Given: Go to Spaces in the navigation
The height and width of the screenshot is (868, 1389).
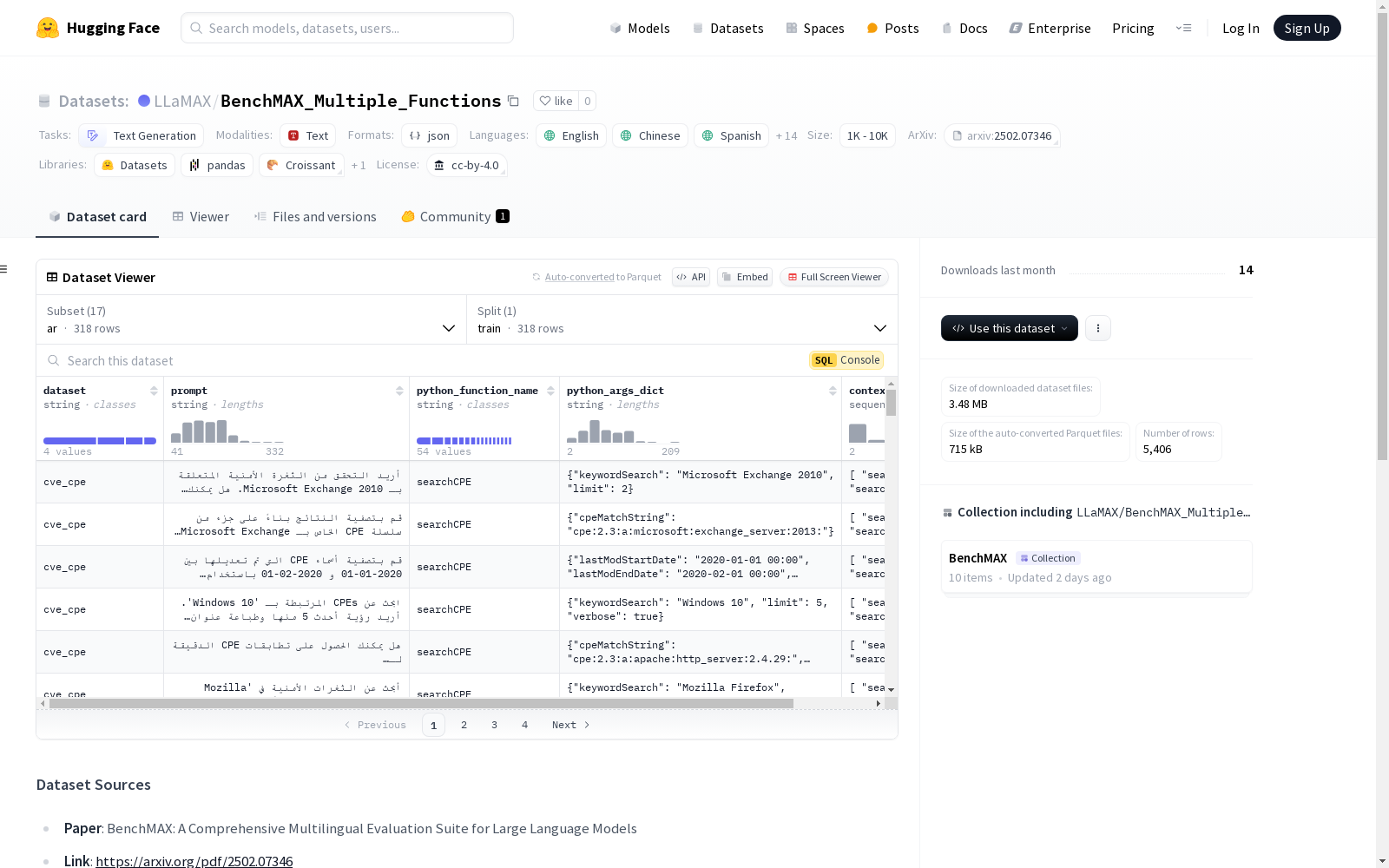Looking at the screenshot, I should [x=814, y=28].
